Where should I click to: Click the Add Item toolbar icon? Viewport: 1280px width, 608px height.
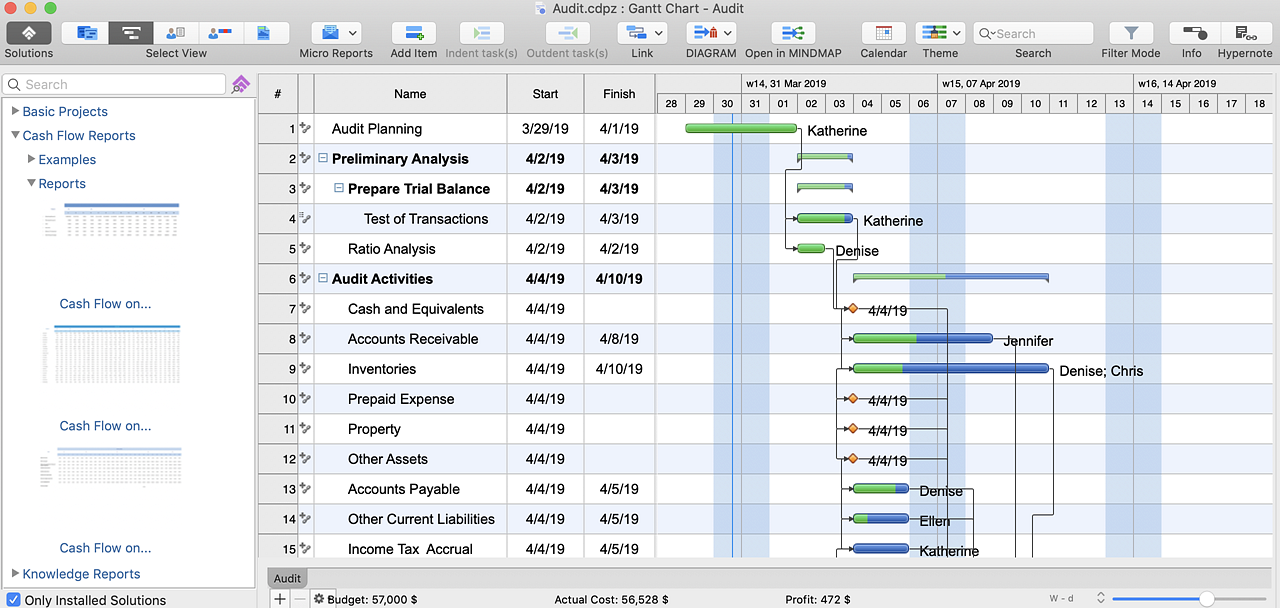click(x=413, y=33)
